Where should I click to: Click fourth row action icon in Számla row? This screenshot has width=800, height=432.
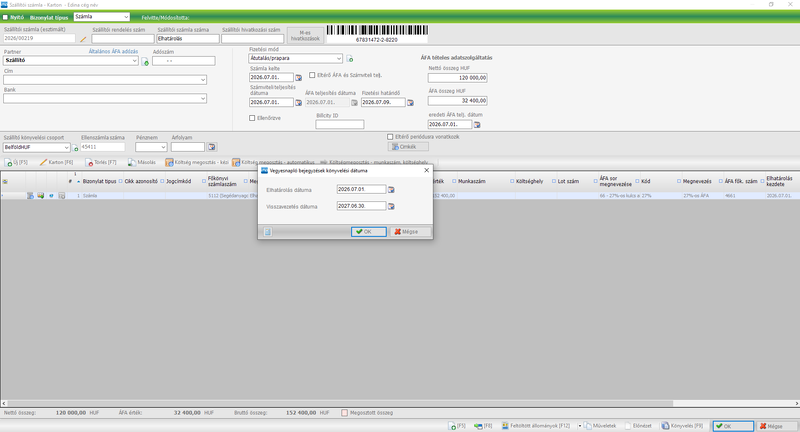[x=62, y=196]
